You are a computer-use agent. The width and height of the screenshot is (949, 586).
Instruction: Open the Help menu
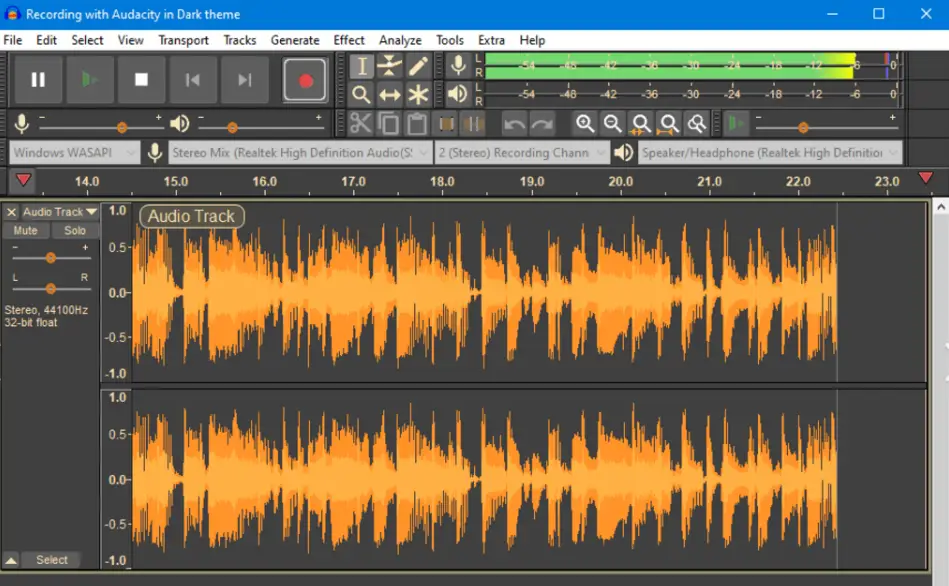pos(532,40)
